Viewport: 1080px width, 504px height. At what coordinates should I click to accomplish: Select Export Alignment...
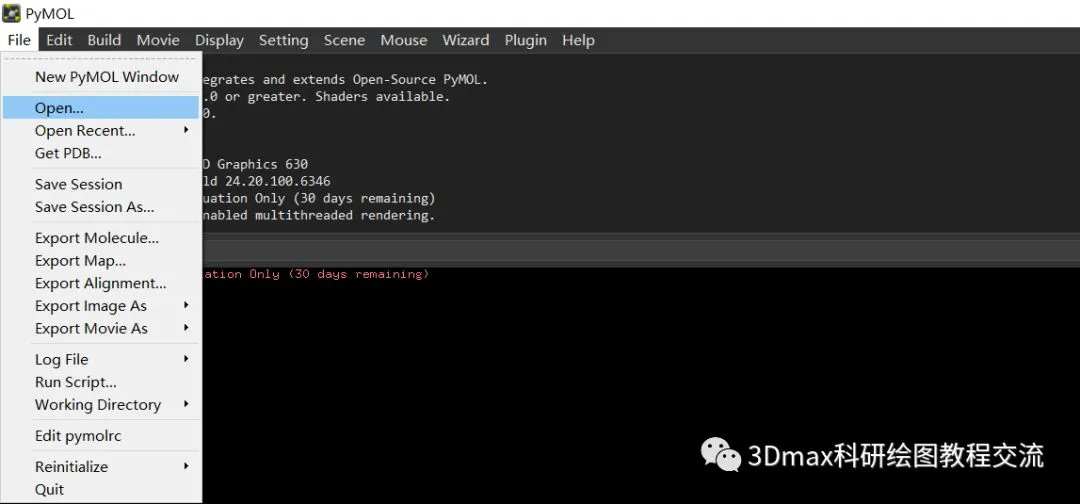[x=101, y=283]
